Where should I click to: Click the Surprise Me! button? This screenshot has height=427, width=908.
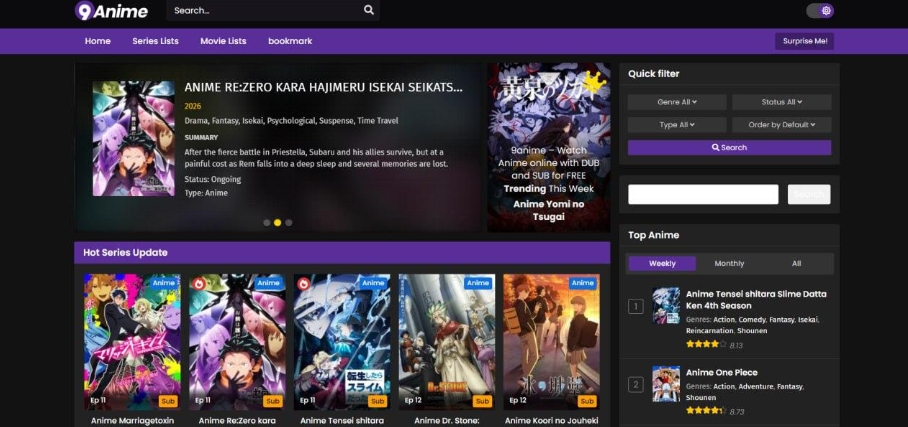[804, 41]
